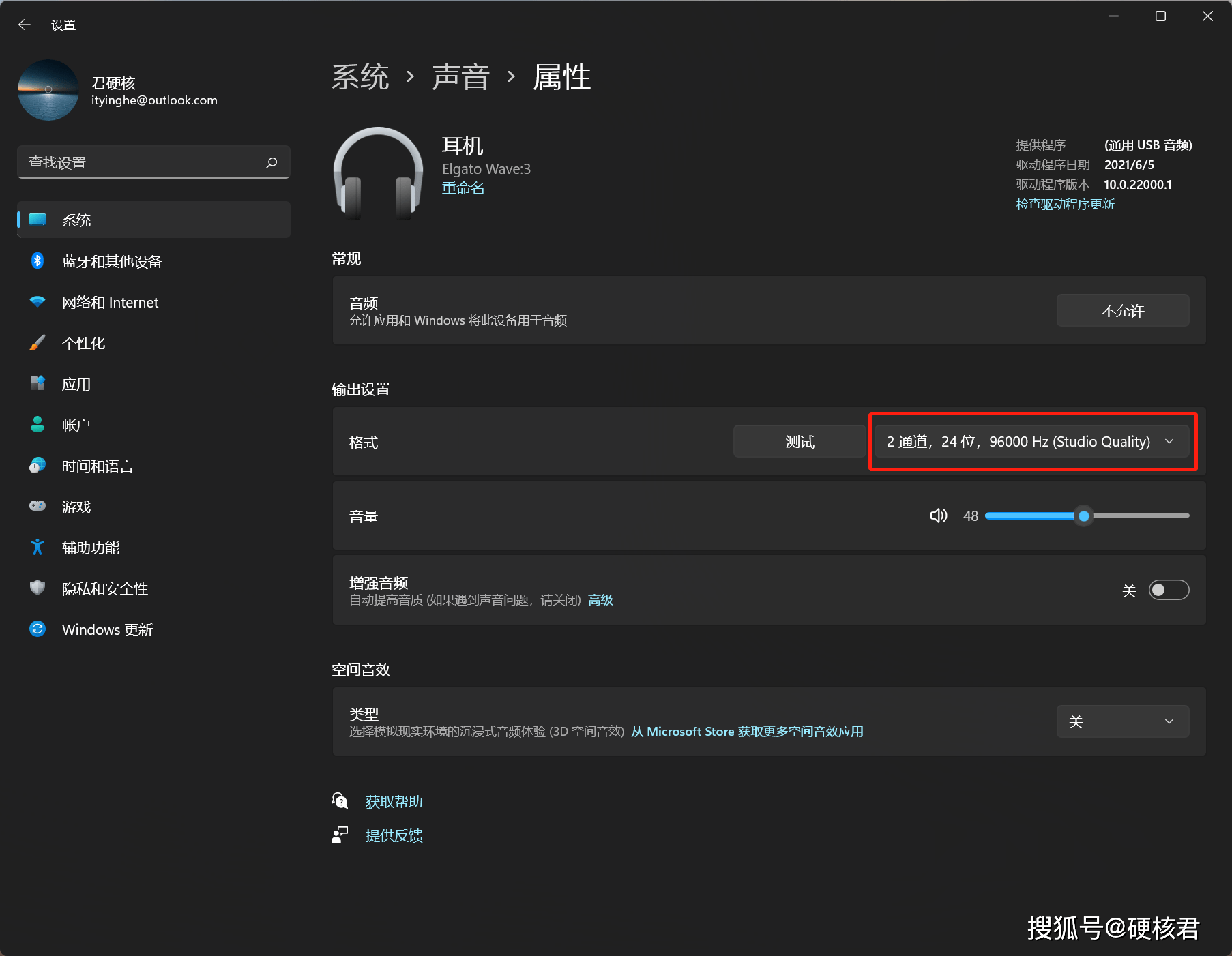Click the Windows Update sync icon
Screen dimensions: 1232x956
click(x=38, y=629)
